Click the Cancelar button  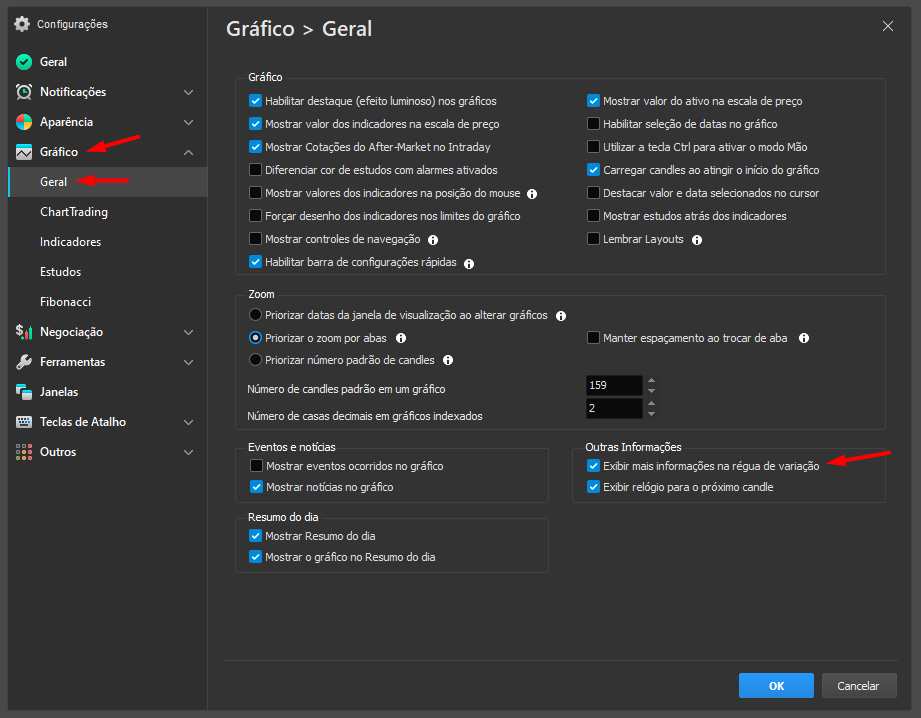858,686
